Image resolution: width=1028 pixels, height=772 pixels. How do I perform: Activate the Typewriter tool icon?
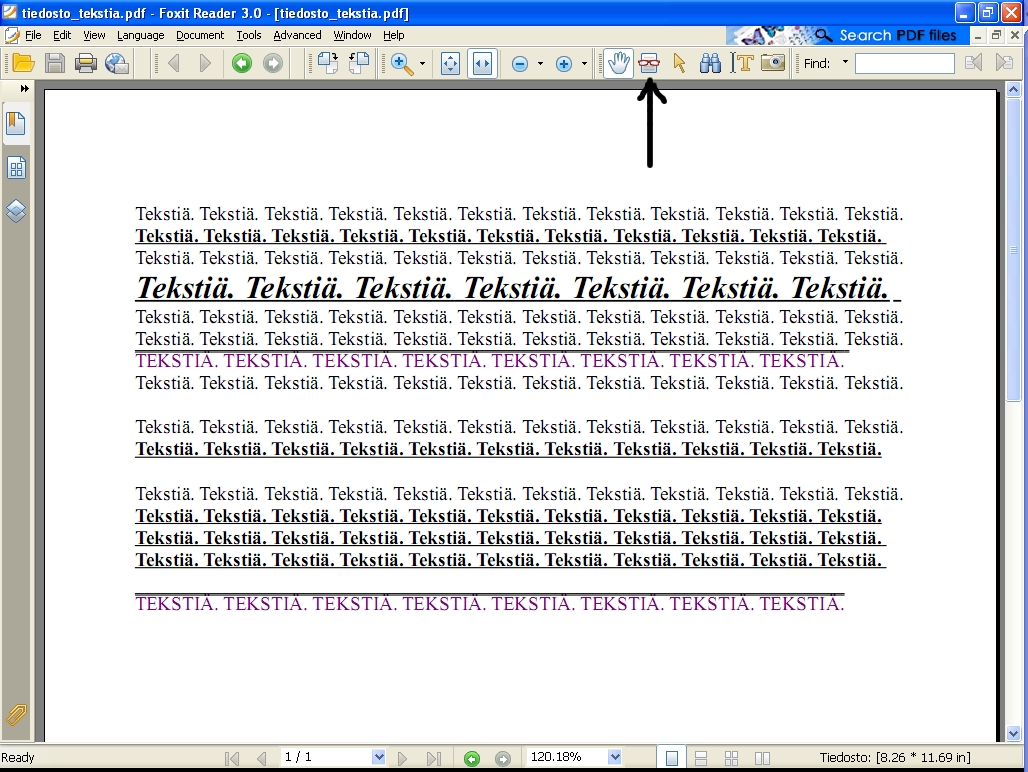(x=742, y=63)
